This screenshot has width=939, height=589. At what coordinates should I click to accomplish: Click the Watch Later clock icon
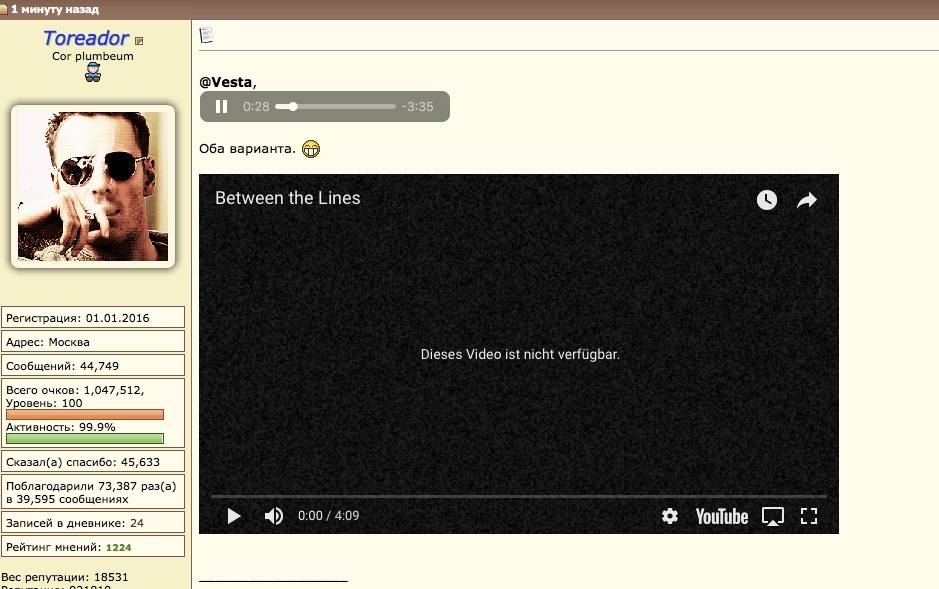767,200
